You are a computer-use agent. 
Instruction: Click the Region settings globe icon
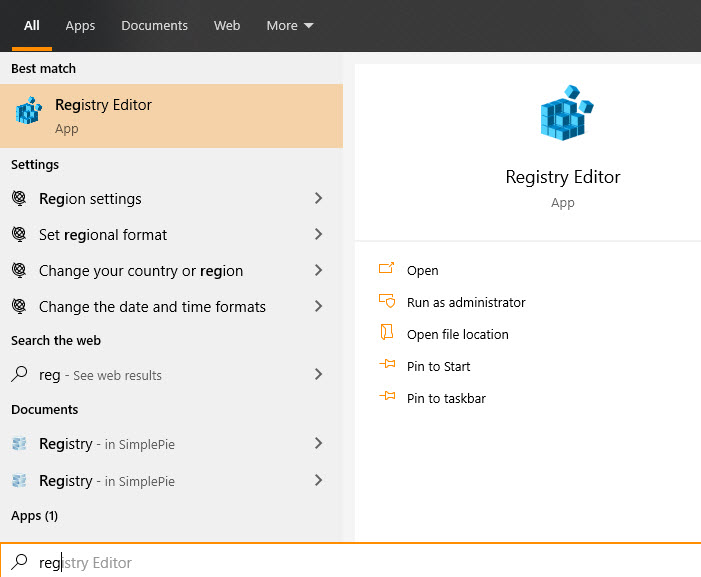coord(19,198)
